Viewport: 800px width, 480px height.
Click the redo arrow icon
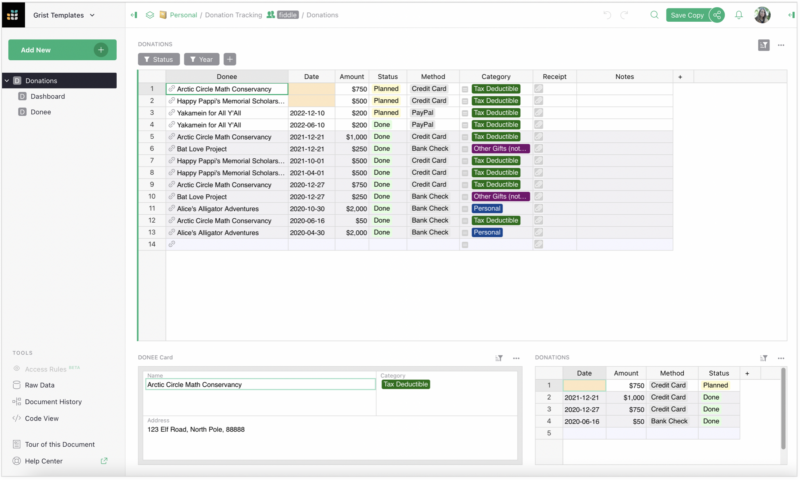625,15
